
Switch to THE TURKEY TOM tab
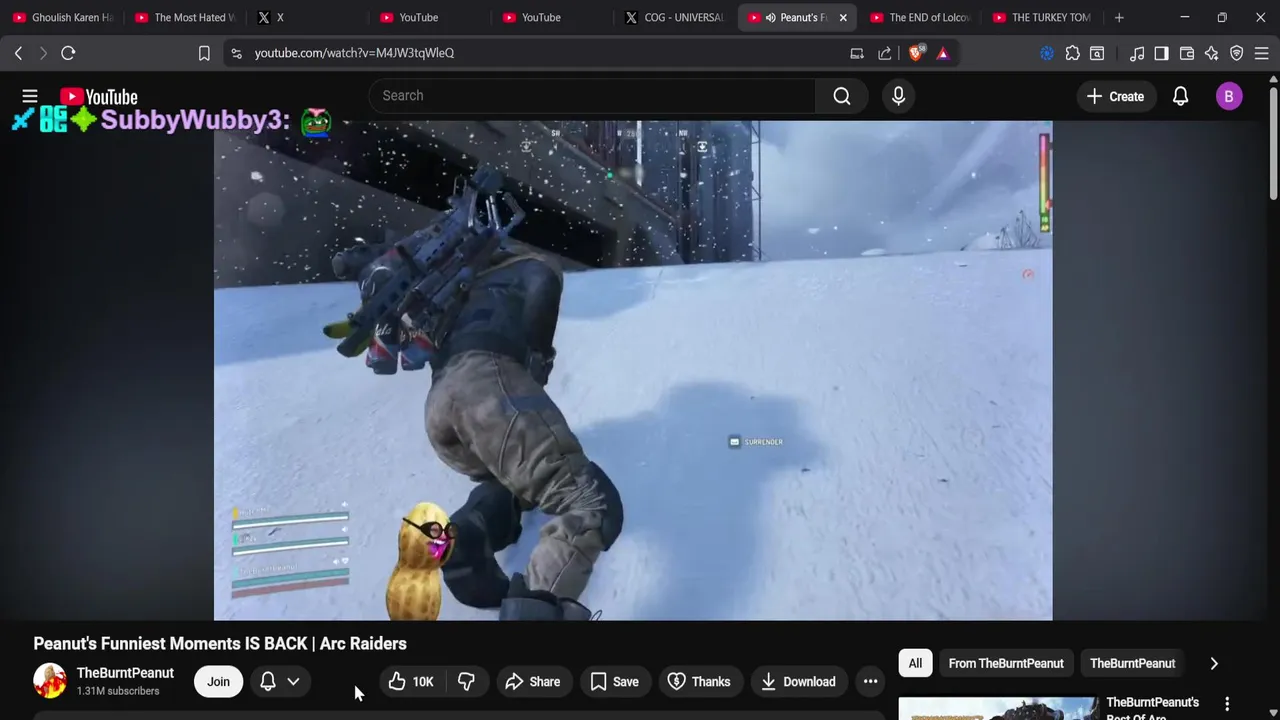[1042, 17]
